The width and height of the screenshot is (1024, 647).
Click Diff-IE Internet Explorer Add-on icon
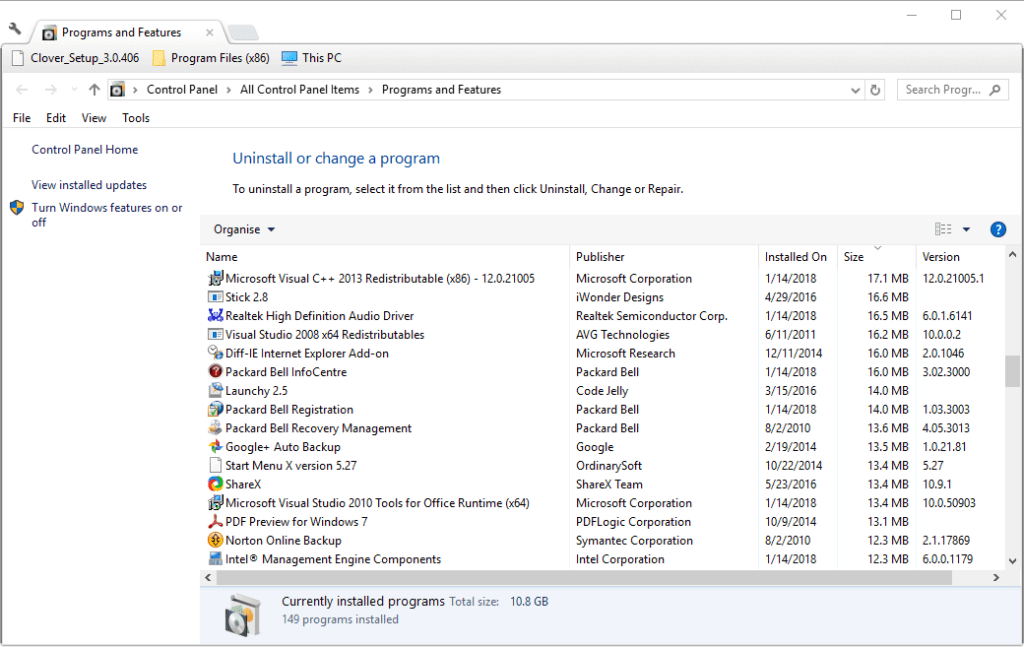(x=216, y=353)
